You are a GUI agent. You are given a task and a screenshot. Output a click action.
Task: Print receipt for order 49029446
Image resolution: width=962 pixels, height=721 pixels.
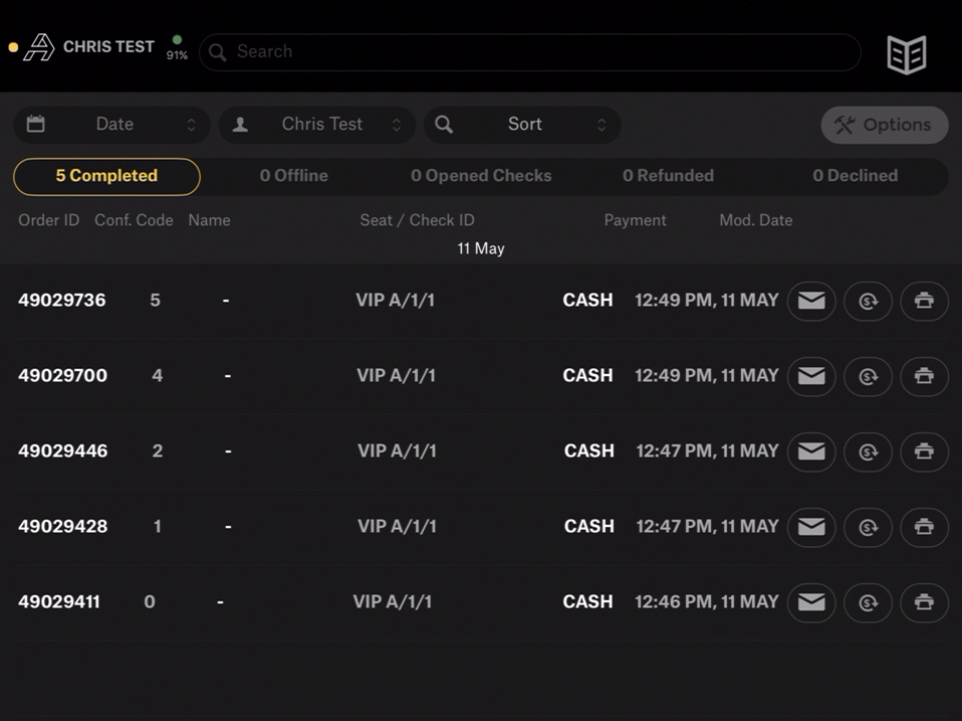point(924,452)
